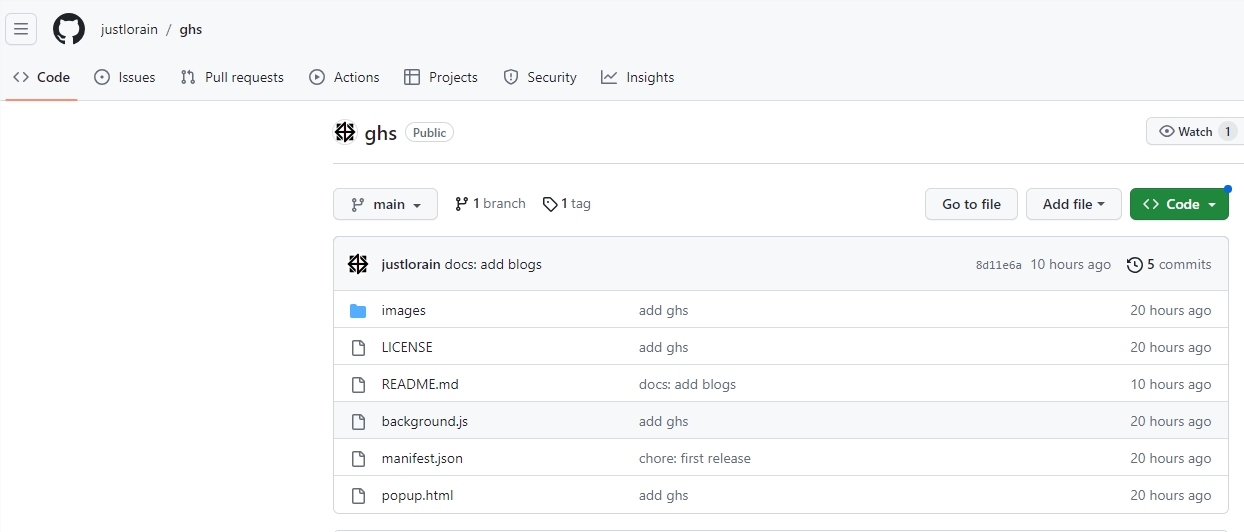The image size is (1244, 532).
Task: Open the README.md file
Action: click(x=420, y=385)
